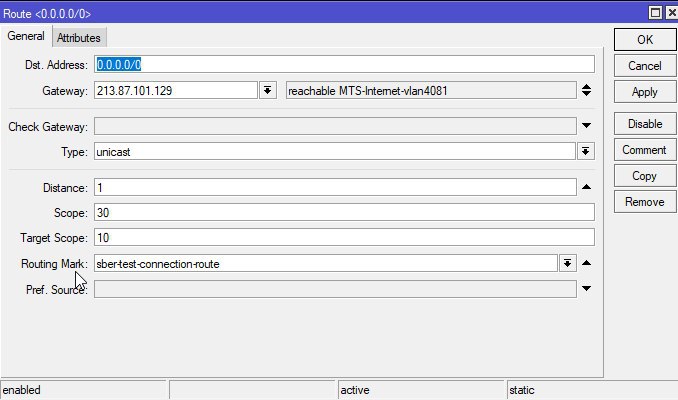Add a Comment to the route

(645, 150)
